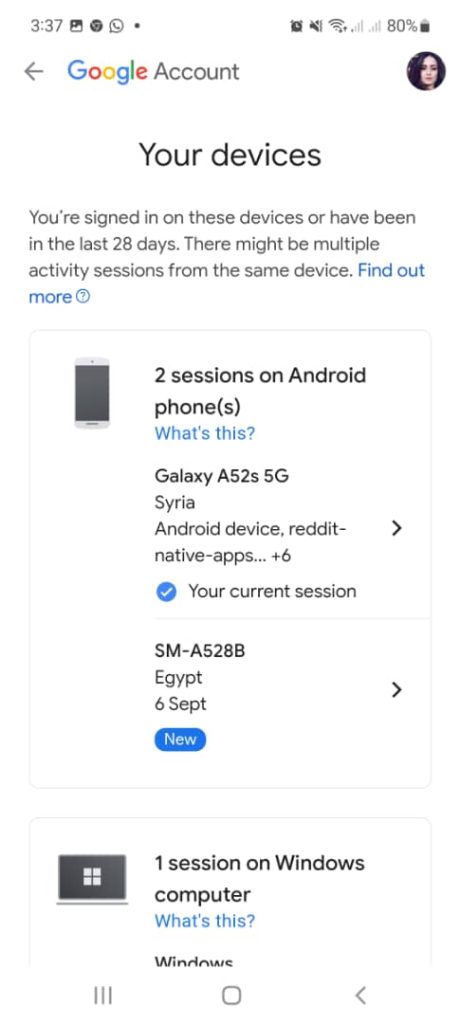Tap the help circle icon after 'more'
Viewport: 460px width, 1024px height.
point(82,297)
